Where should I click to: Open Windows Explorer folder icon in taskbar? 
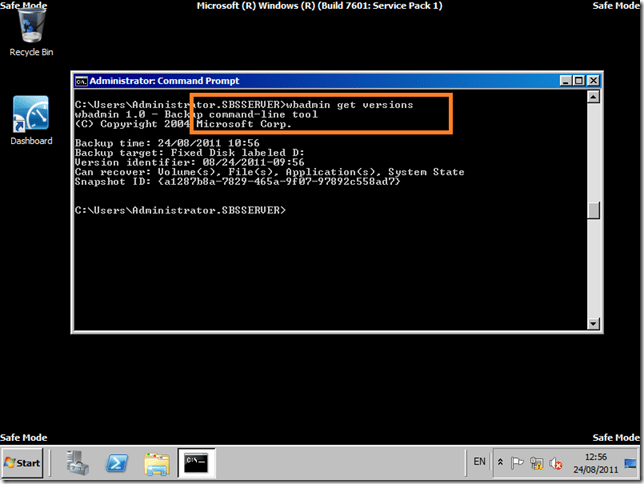(156, 463)
